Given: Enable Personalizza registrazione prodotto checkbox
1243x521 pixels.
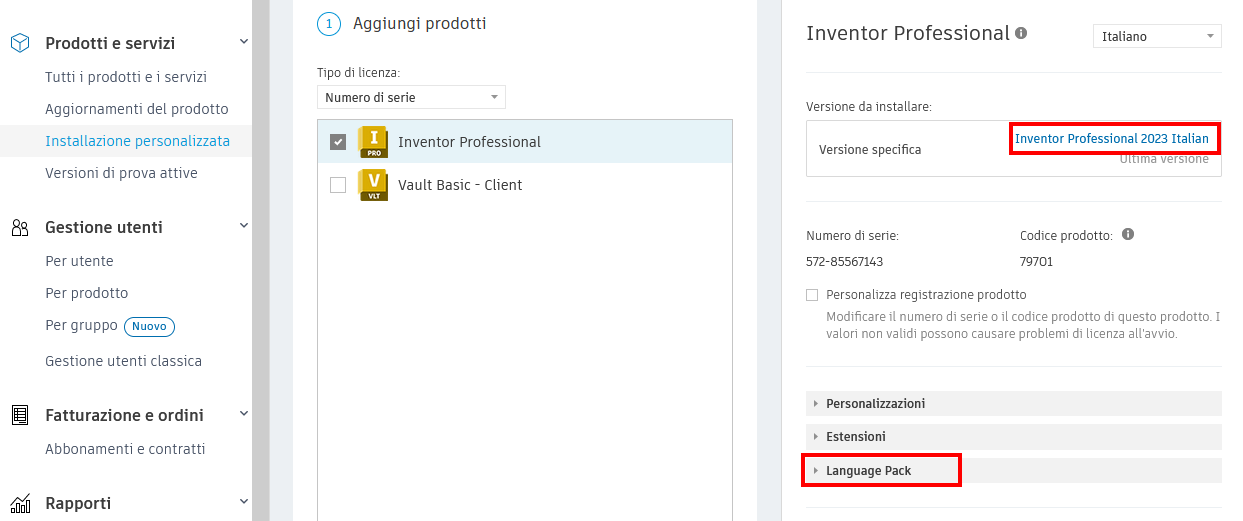Looking at the screenshot, I should click(812, 295).
